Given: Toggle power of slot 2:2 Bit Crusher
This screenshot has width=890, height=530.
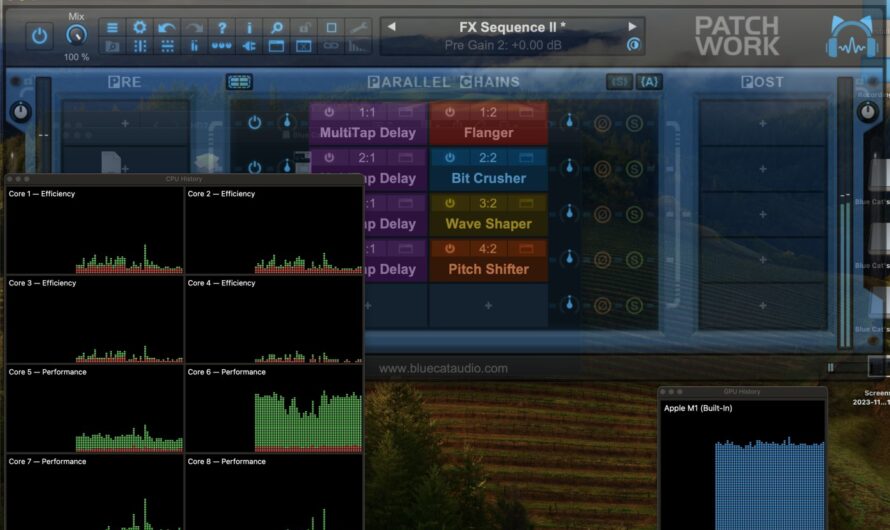Looking at the screenshot, I should pyautogui.click(x=450, y=158).
